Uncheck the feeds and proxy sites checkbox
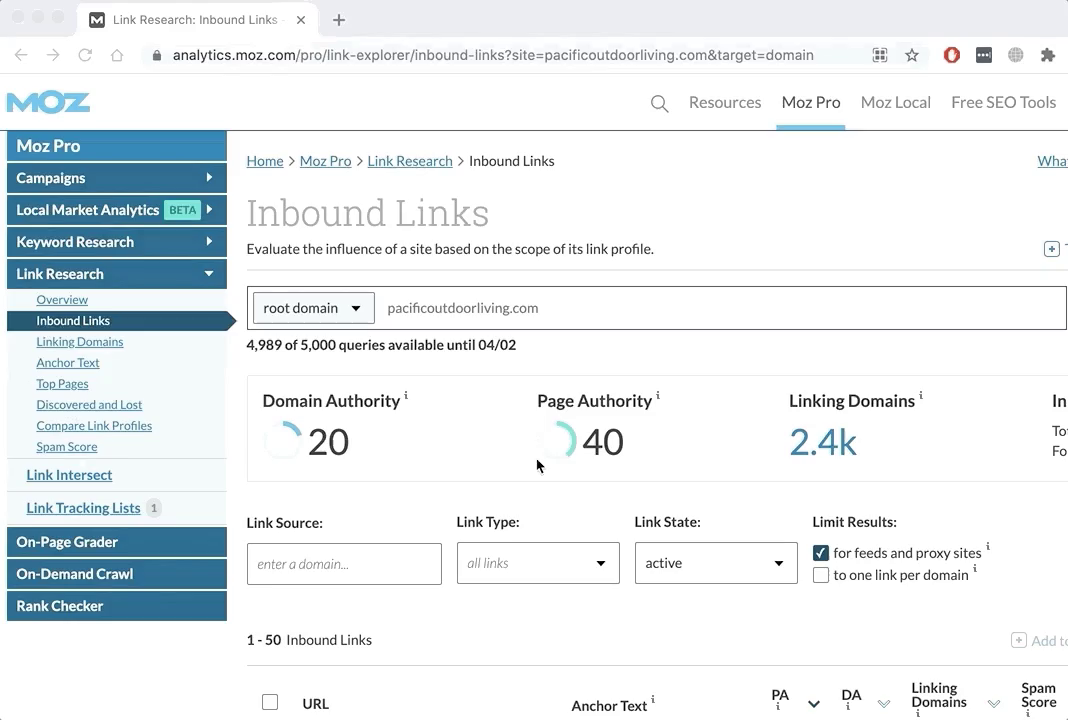The image size is (1068, 720). pos(821,553)
